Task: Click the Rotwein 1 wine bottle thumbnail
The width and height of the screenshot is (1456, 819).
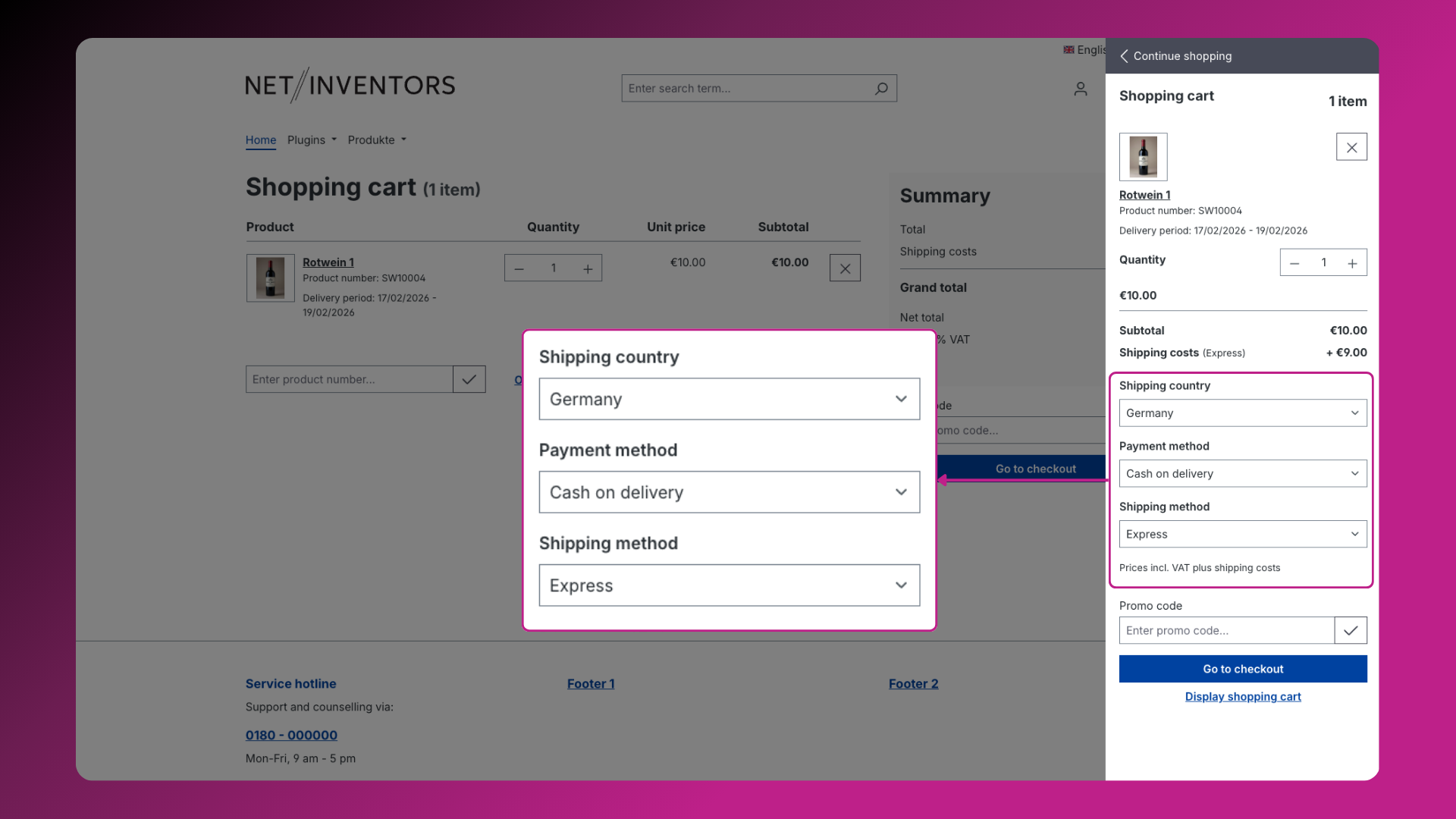Action: pos(1143,156)
